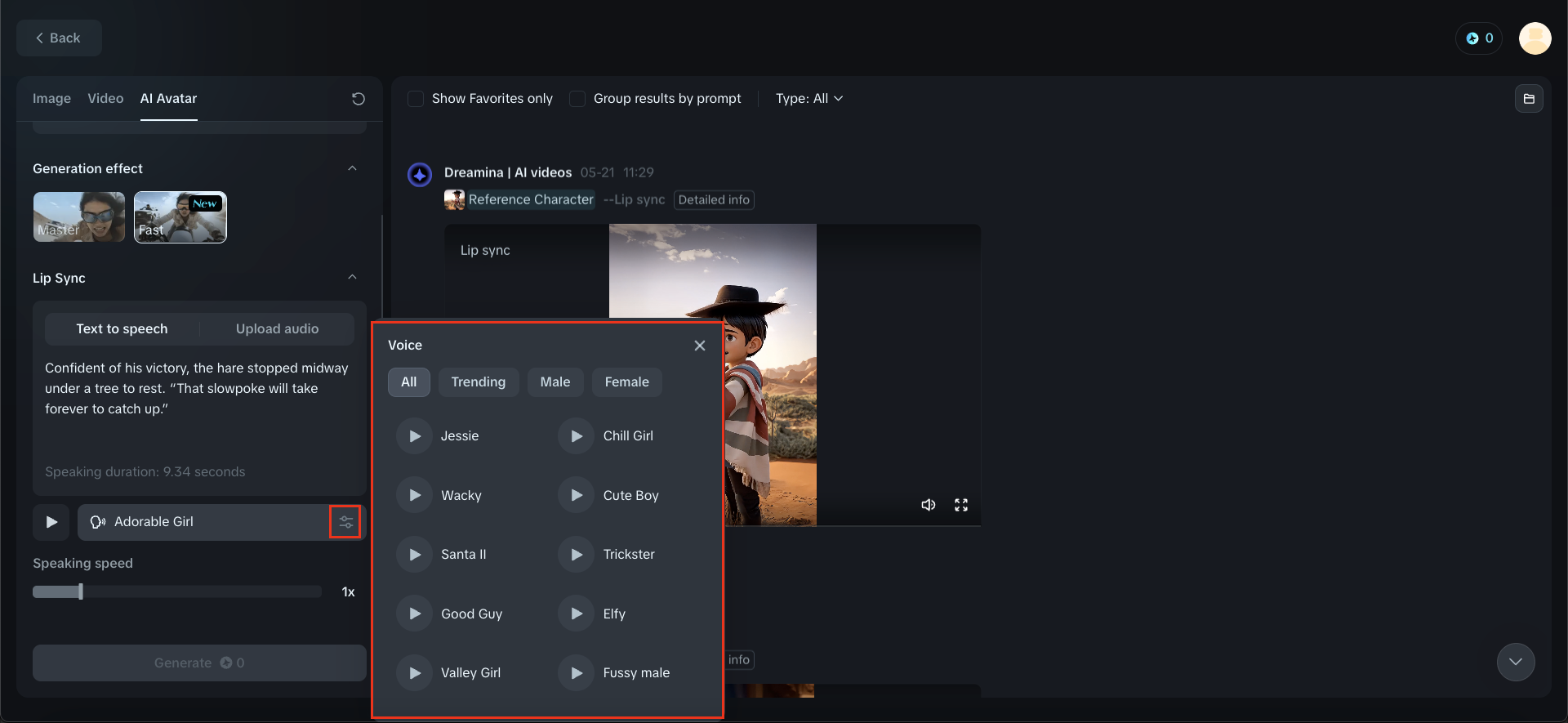
Task: Preview the Elfy voice
Action: click(577, 614)
